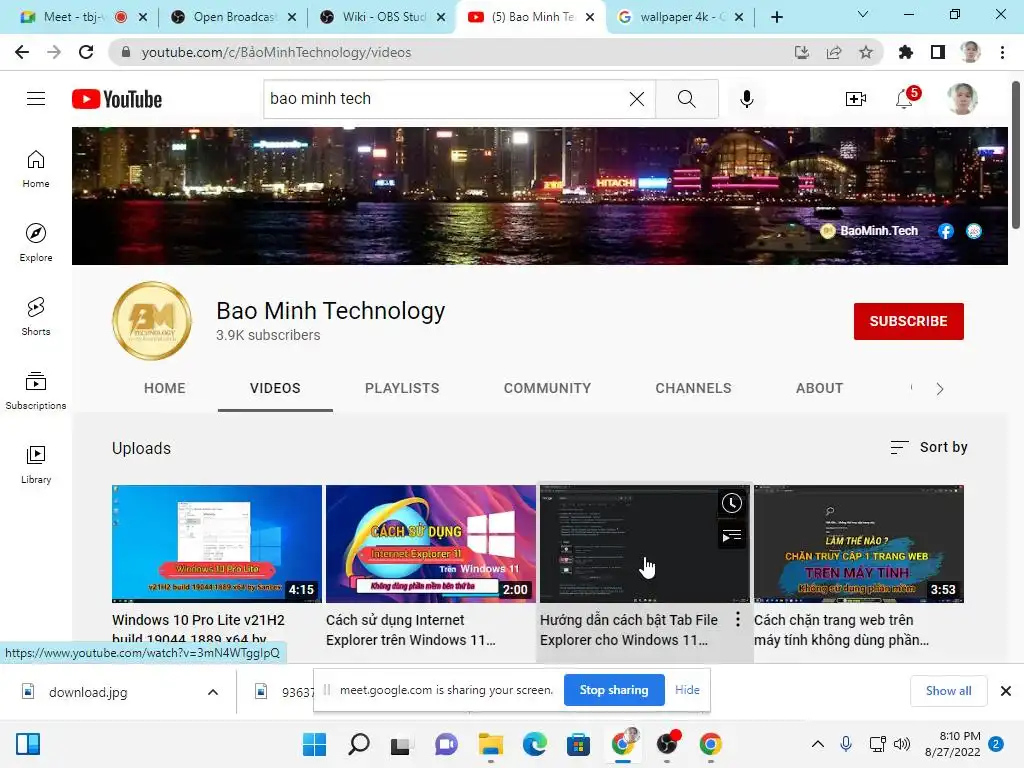Open the Chrome profile avatar in toolbar
Viewport: 1024px width, 768px height.
(x=970, y=52)
